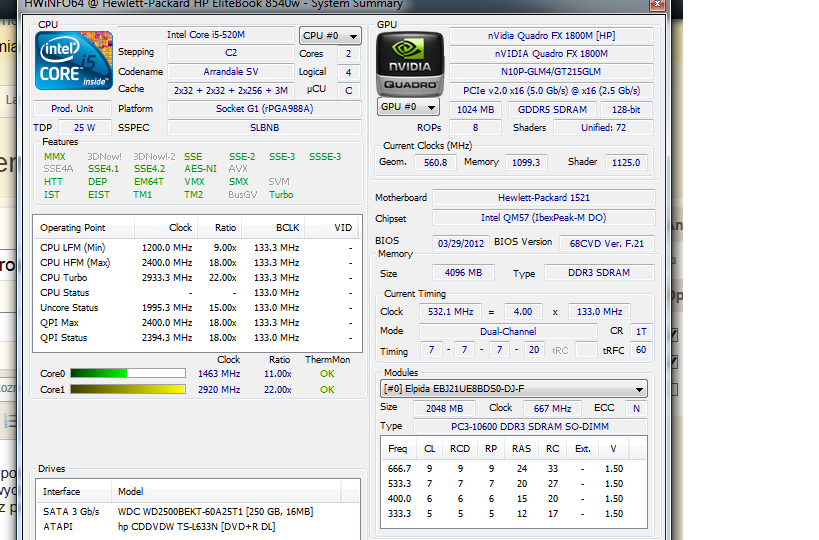The width and height of the screenshot is (819, 540).
Task: Open the GPU #0 selector dropdown
Action: (x=408, y=107)
